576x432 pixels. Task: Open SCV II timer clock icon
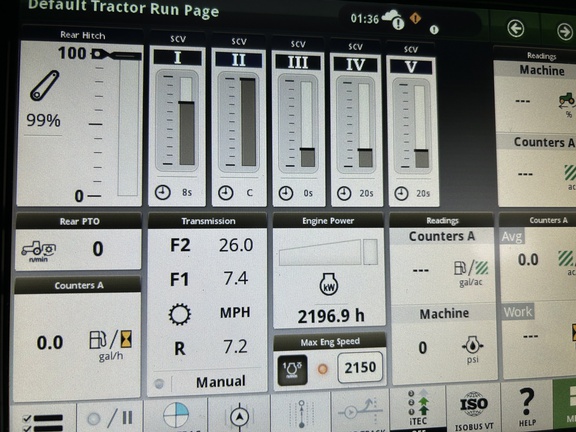(226, 193)
